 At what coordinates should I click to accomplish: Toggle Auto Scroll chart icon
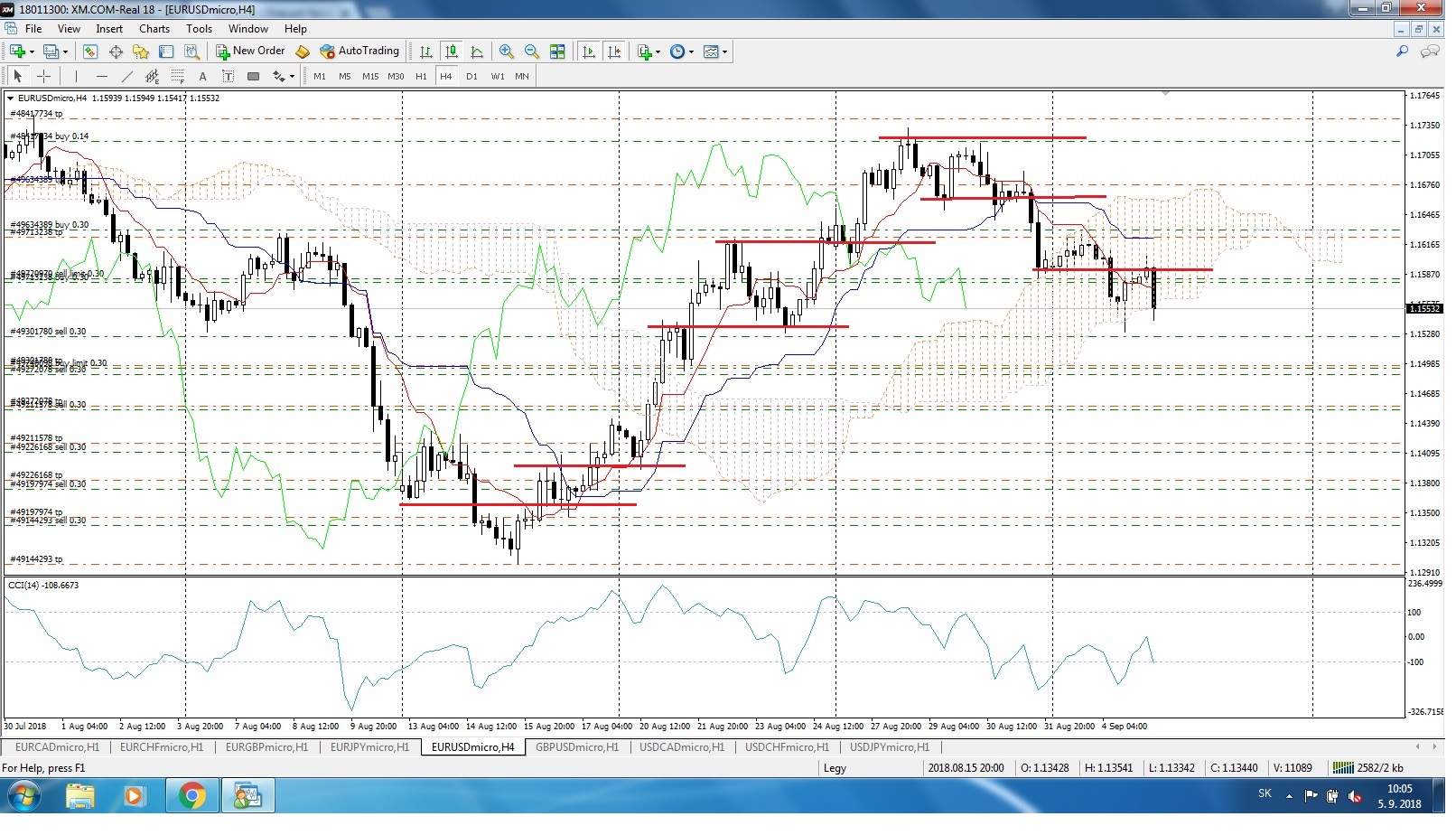point(589,52)
